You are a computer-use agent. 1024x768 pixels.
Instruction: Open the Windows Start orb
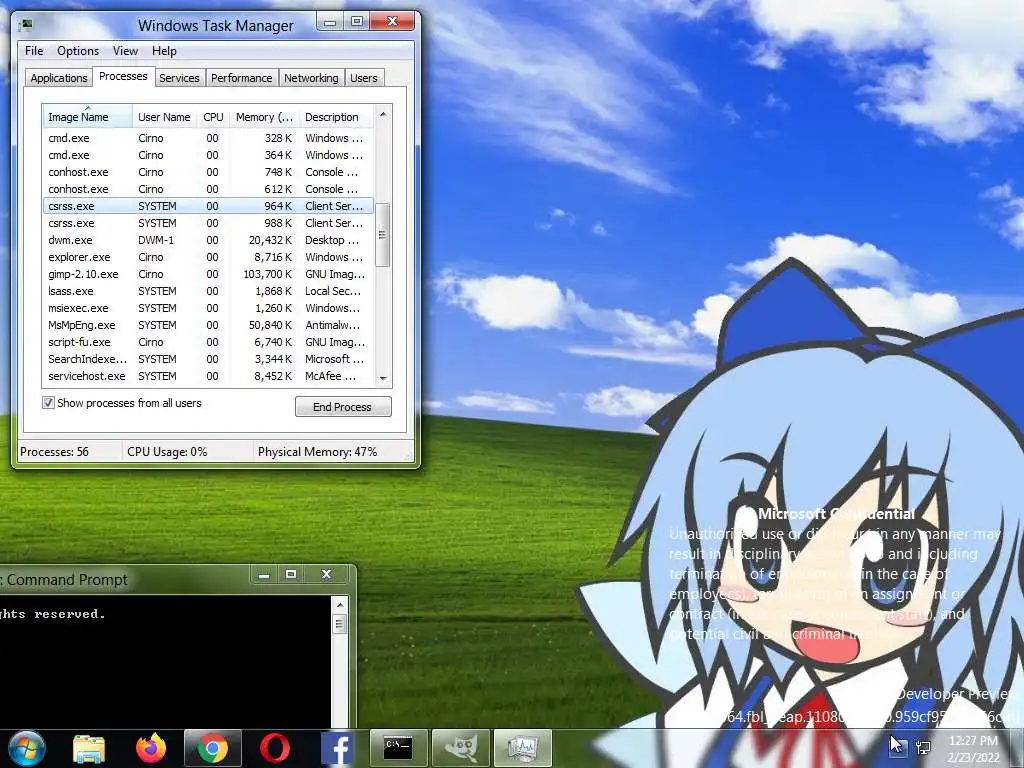(27, 748)
